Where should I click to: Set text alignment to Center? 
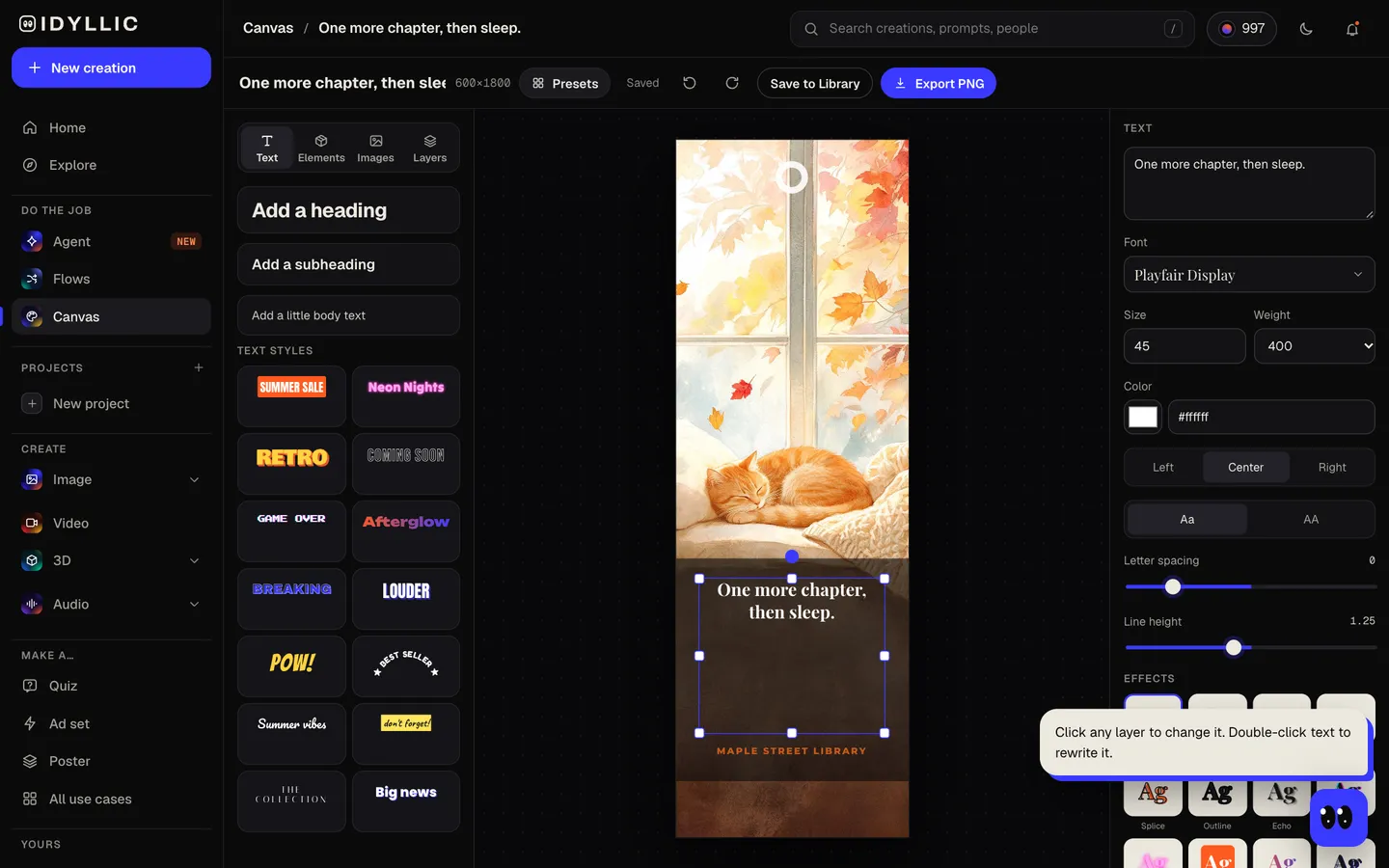1245,467
